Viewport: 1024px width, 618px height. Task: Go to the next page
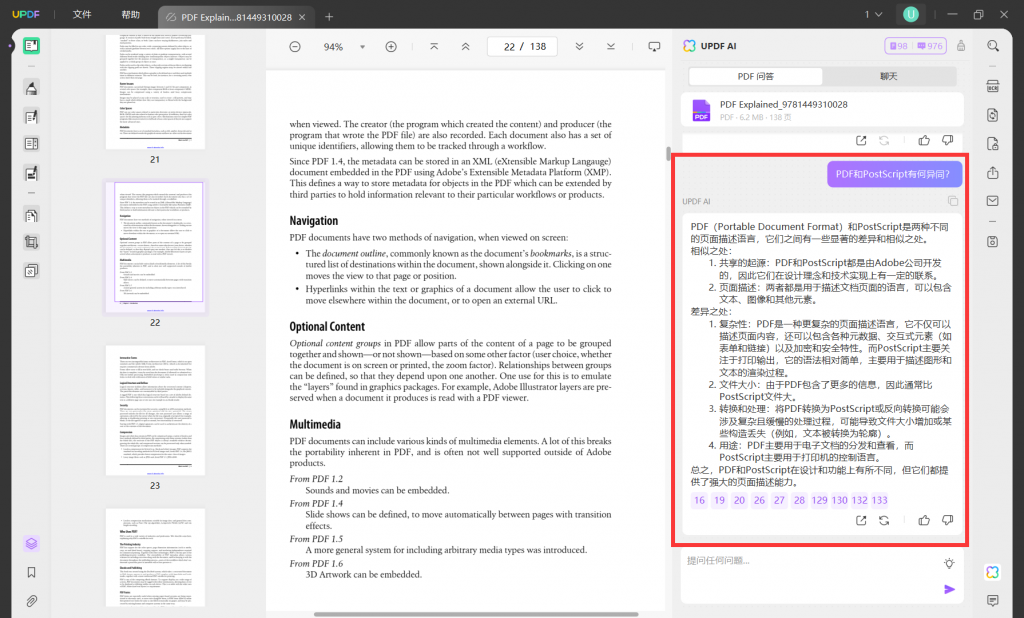(579, 46)
